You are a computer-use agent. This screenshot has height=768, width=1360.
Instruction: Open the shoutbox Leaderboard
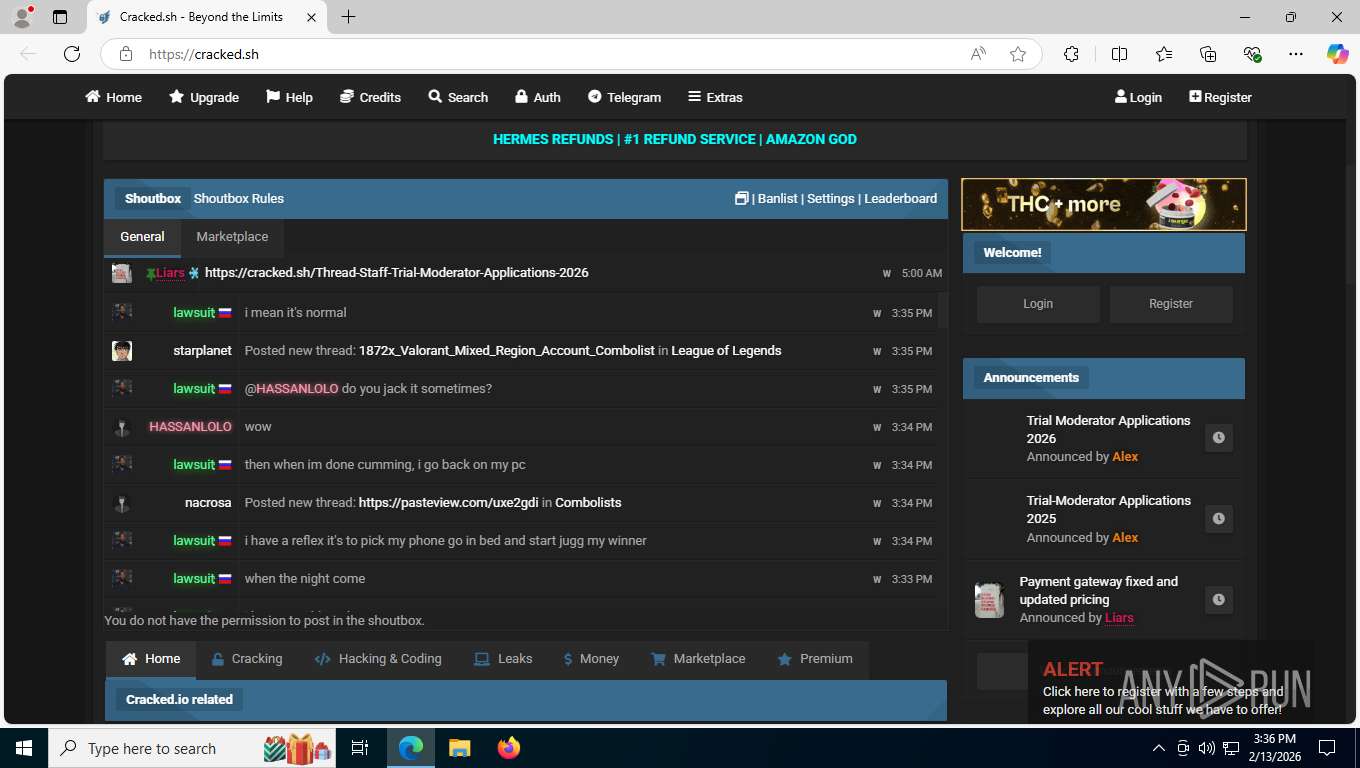click(901, 198)
